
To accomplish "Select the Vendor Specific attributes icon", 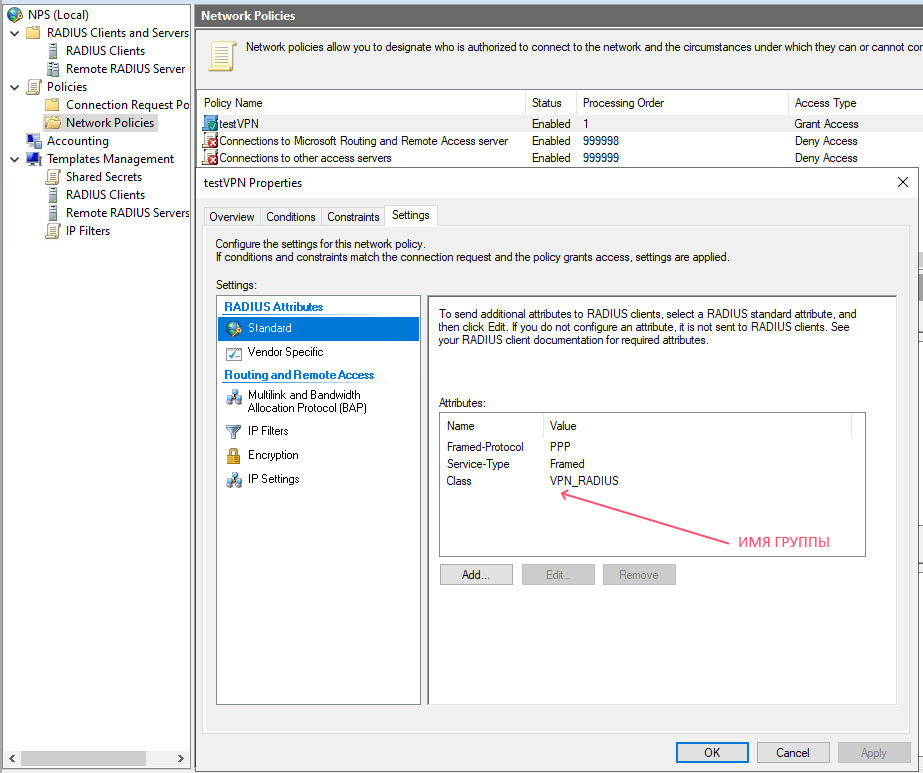I will 234,353.
